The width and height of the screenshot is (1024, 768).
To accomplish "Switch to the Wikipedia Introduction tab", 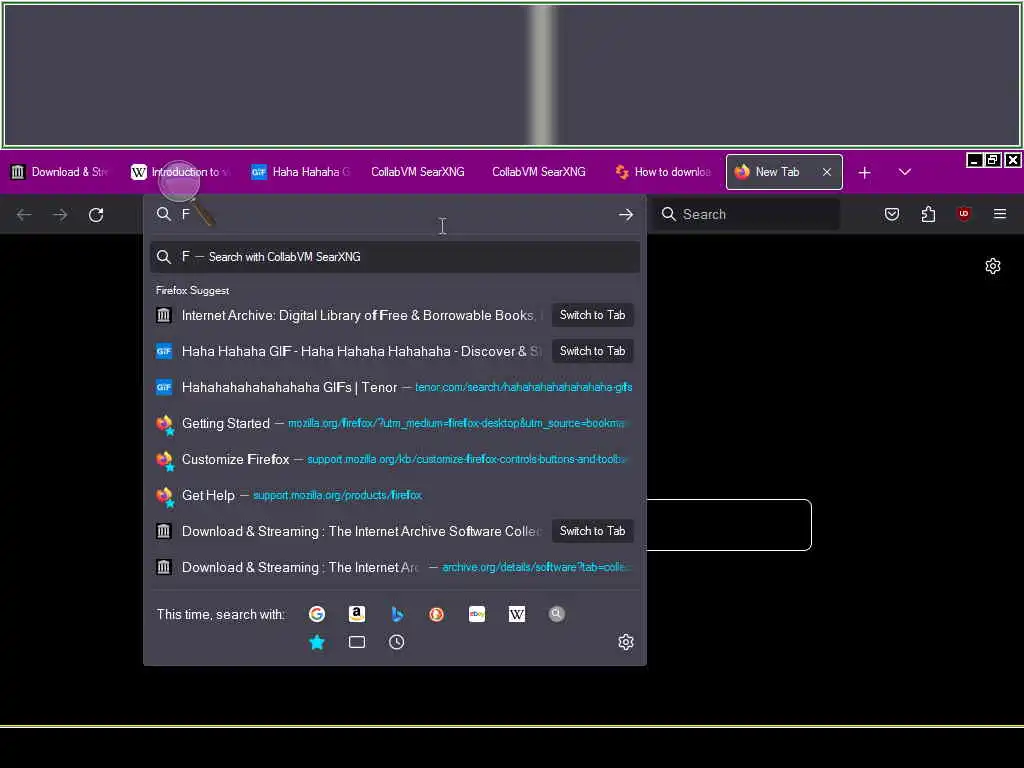I will pyautogui.click(x=181, y=172).
